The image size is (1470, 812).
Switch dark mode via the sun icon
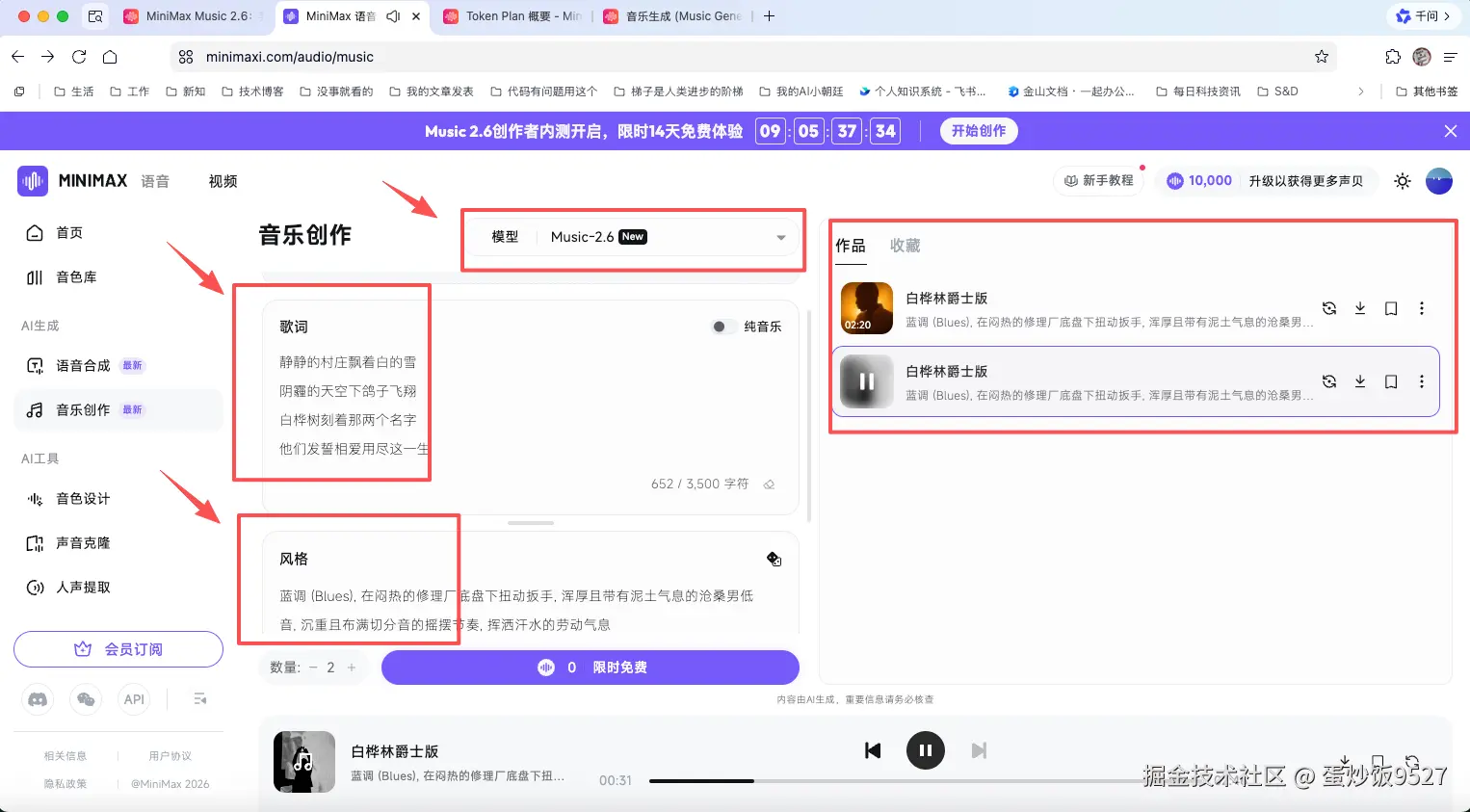pyautogui.click(x=1403, y=180)
